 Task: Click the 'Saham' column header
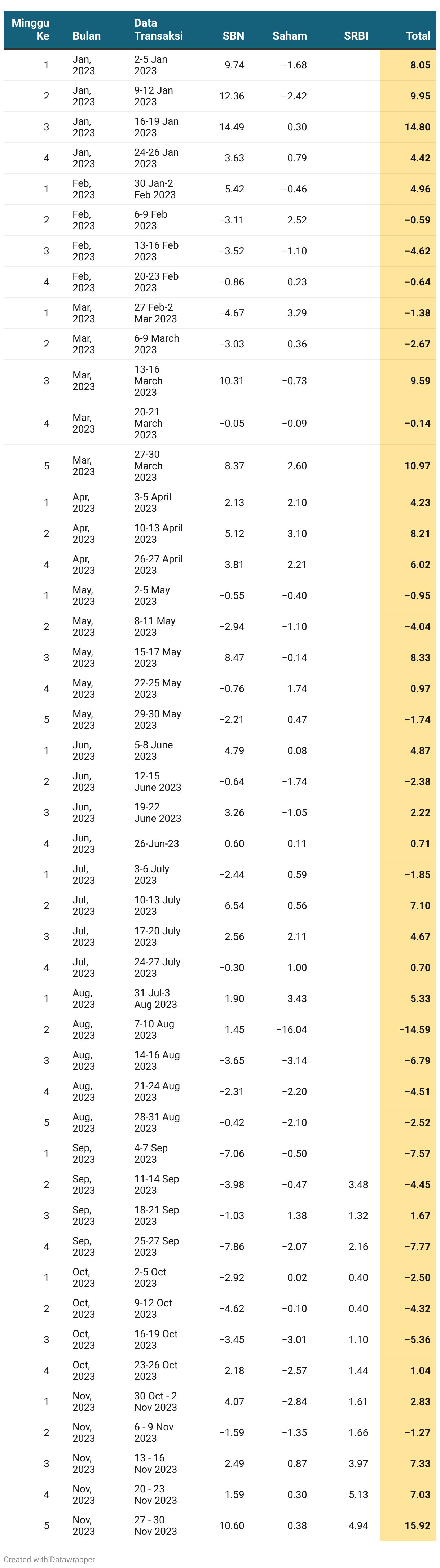290,36
